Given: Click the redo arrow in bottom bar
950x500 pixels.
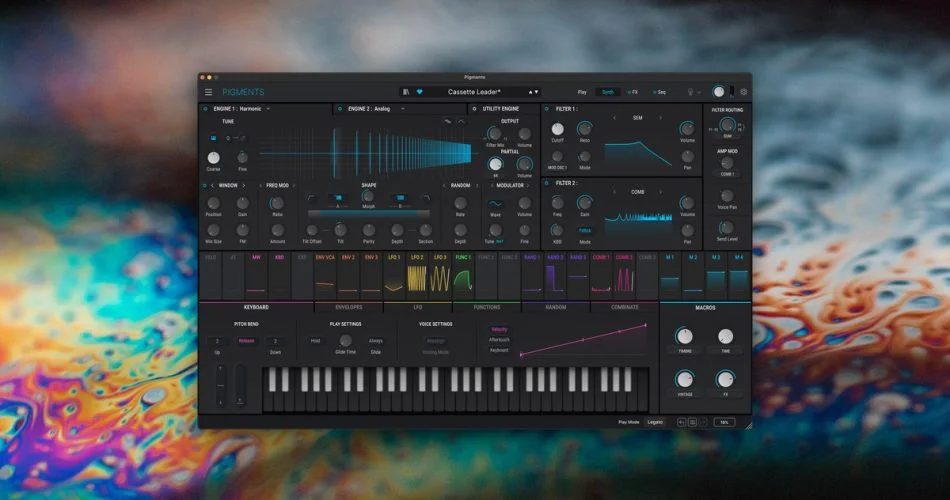Looking at the screenshot, I should [703, 422].
